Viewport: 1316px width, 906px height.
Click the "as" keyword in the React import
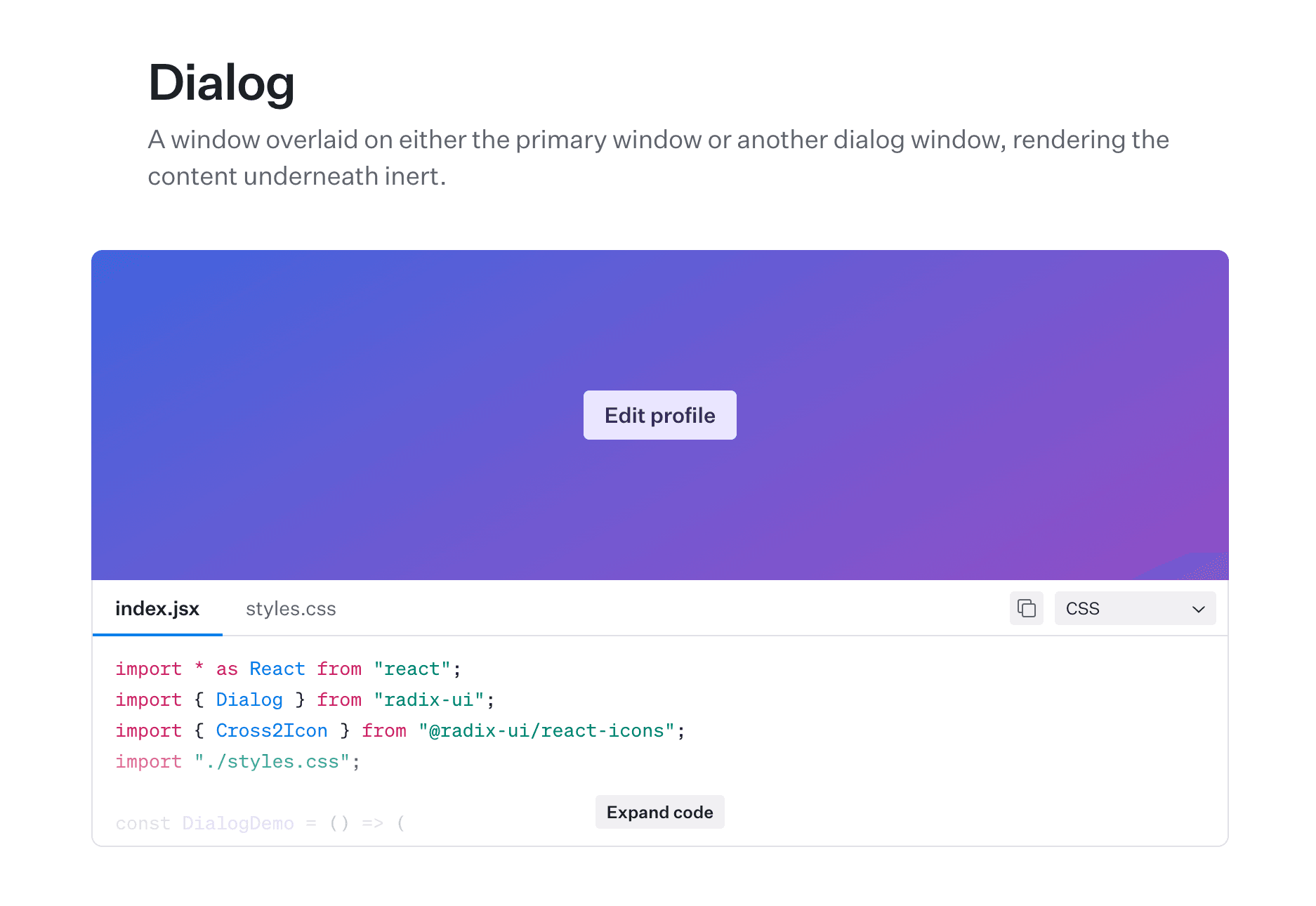pyautogui.click(x=227, y=669)
